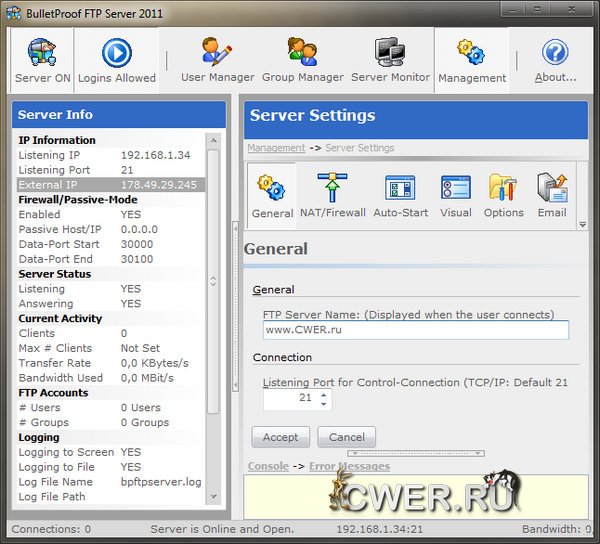Image resolution: width=600 pixels, height=544 pixels.
Task: Click the console panel collapse bar
Action: pyautogui.click(x=416, y=453)
